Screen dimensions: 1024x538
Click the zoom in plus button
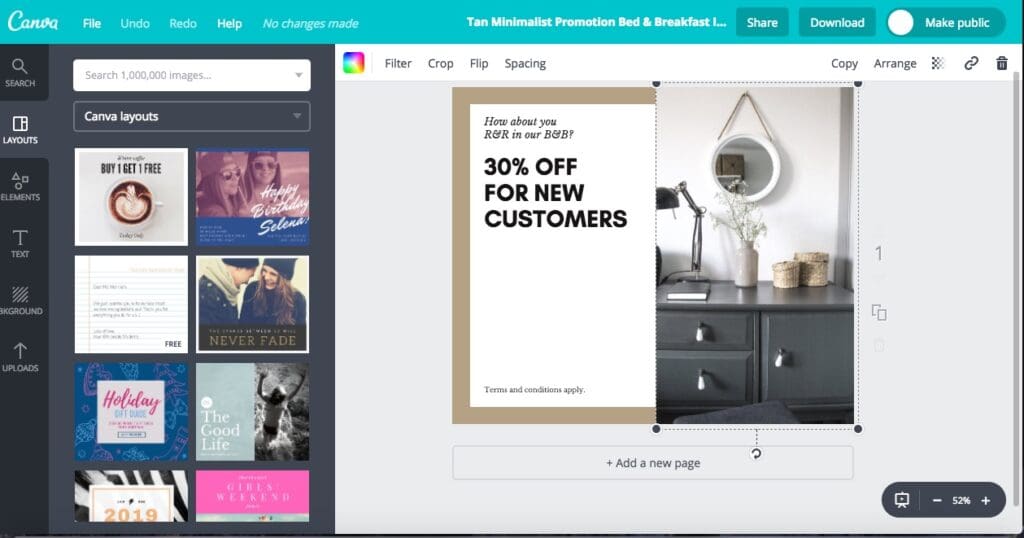986,500
